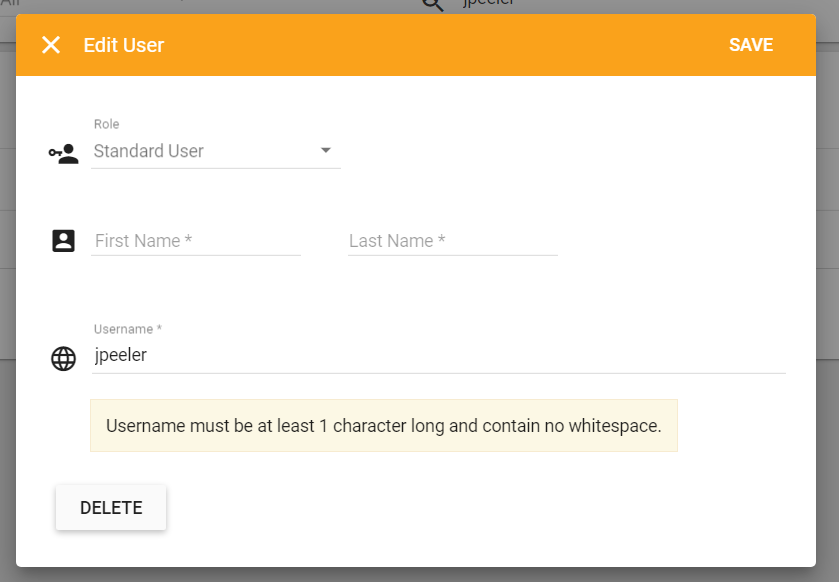Screen dimensions: 839x582
Task: Click into the jpeeler username field
Action: [438, 355]
